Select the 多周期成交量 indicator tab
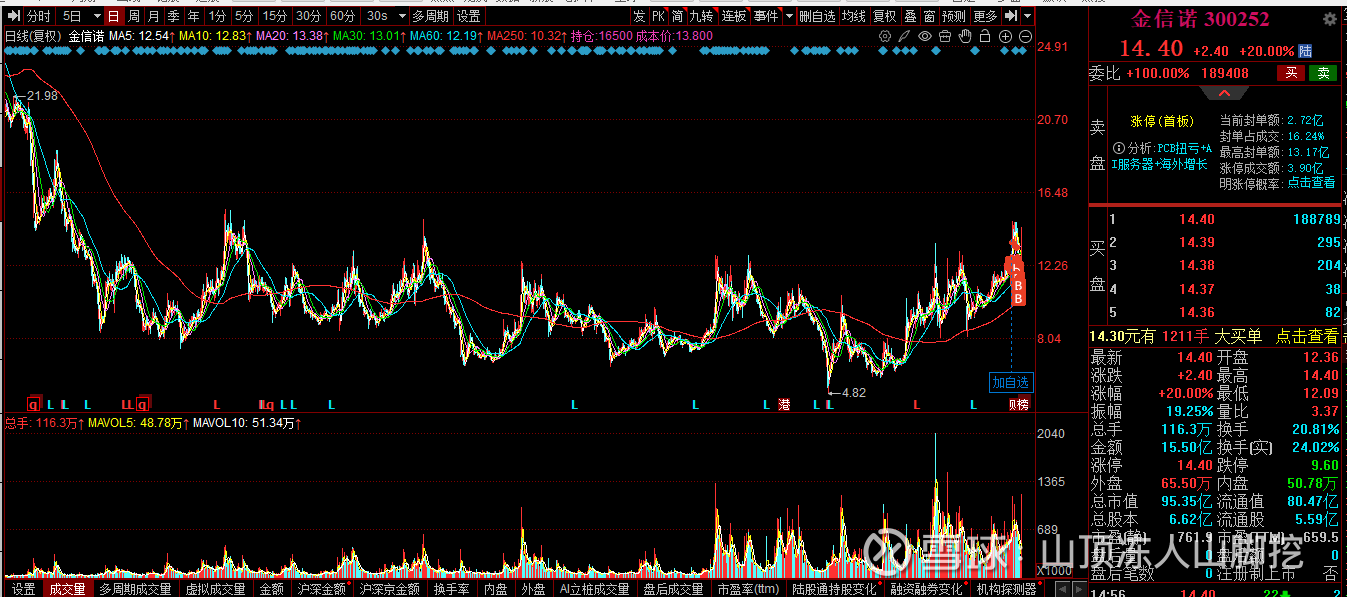 pos(136,589)
